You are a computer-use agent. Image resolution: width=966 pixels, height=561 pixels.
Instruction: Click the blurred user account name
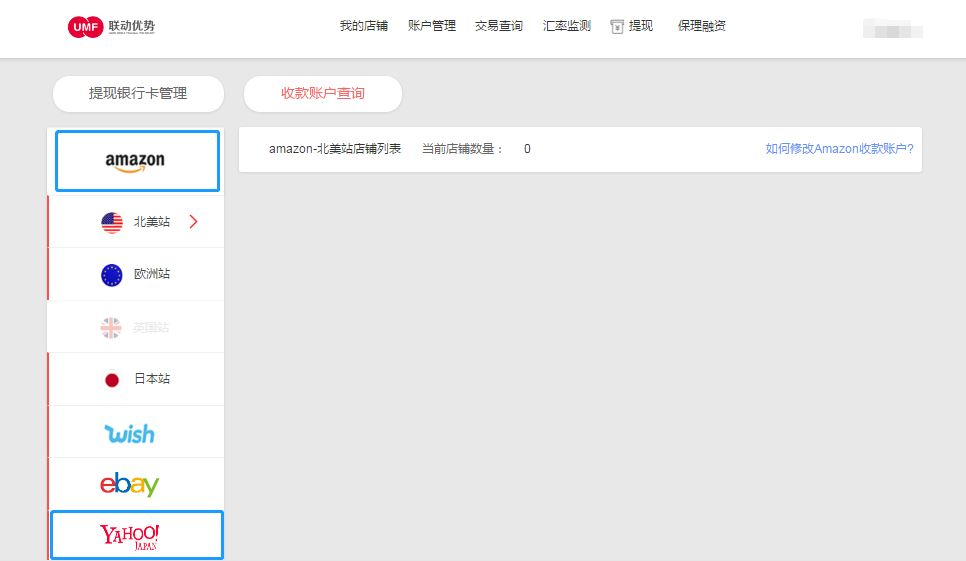(893, 29)
